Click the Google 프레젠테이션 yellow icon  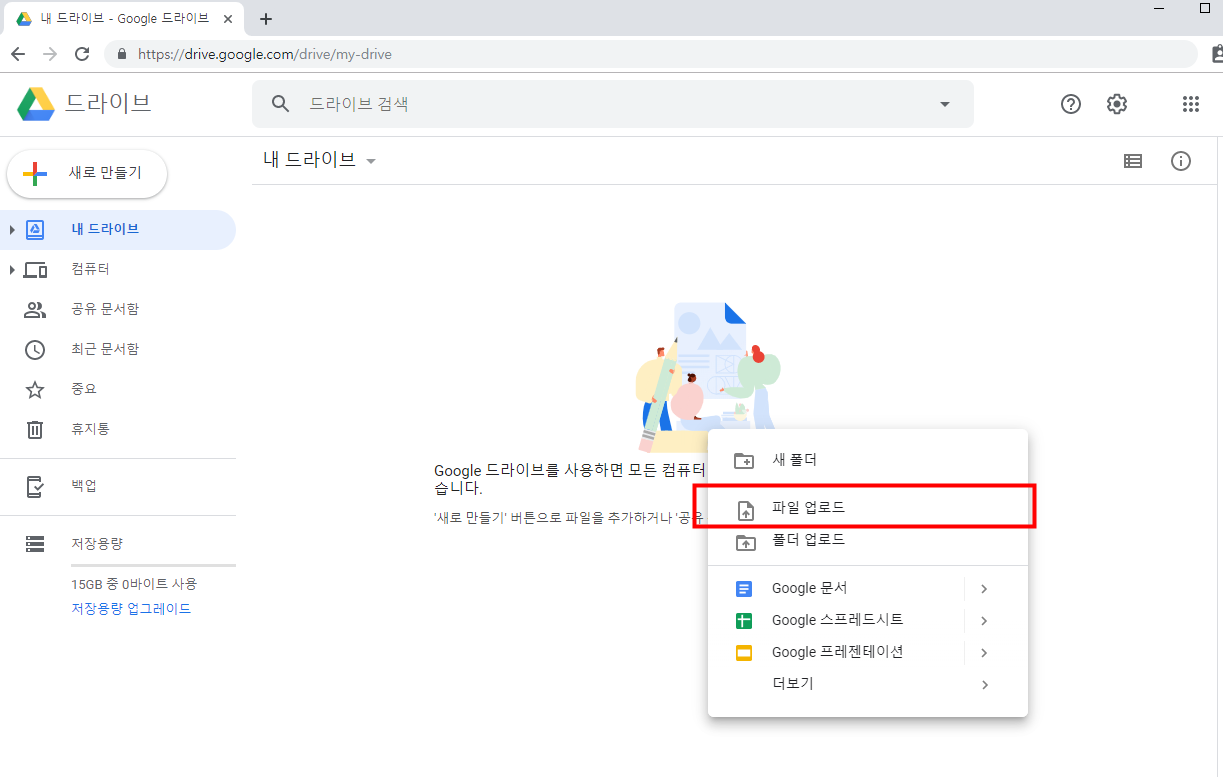coord(744,653)
